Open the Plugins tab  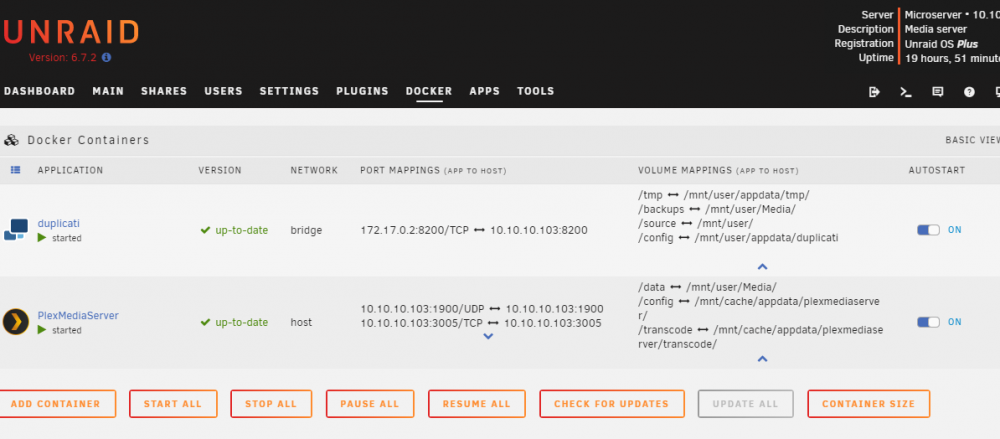(362, 91)
